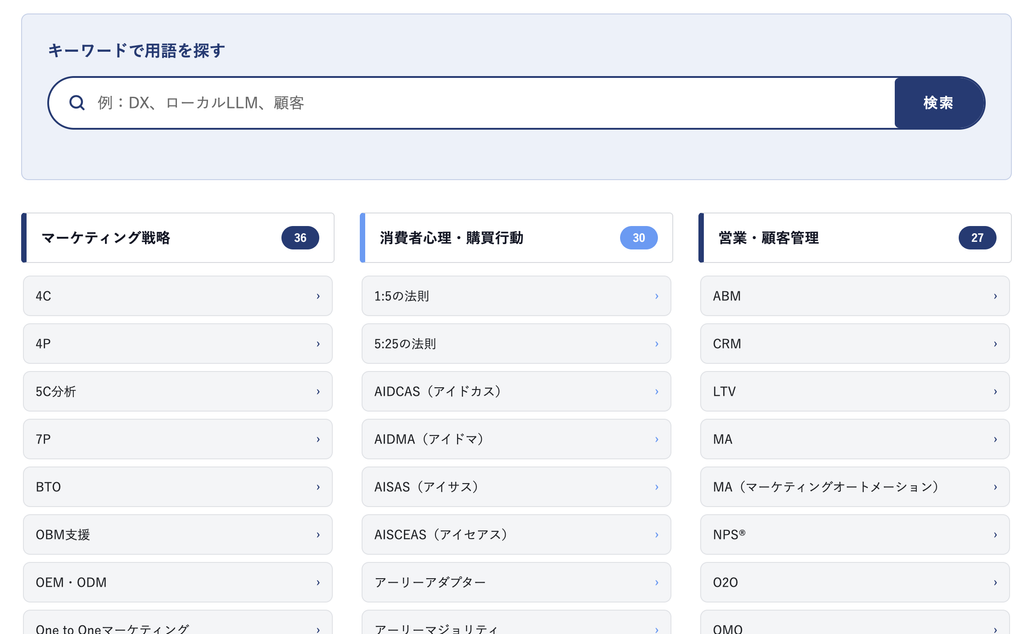The height and width of the screenshot is (634, 1024).
Task: Click the chevron on the 4C row
Action: 318,296
